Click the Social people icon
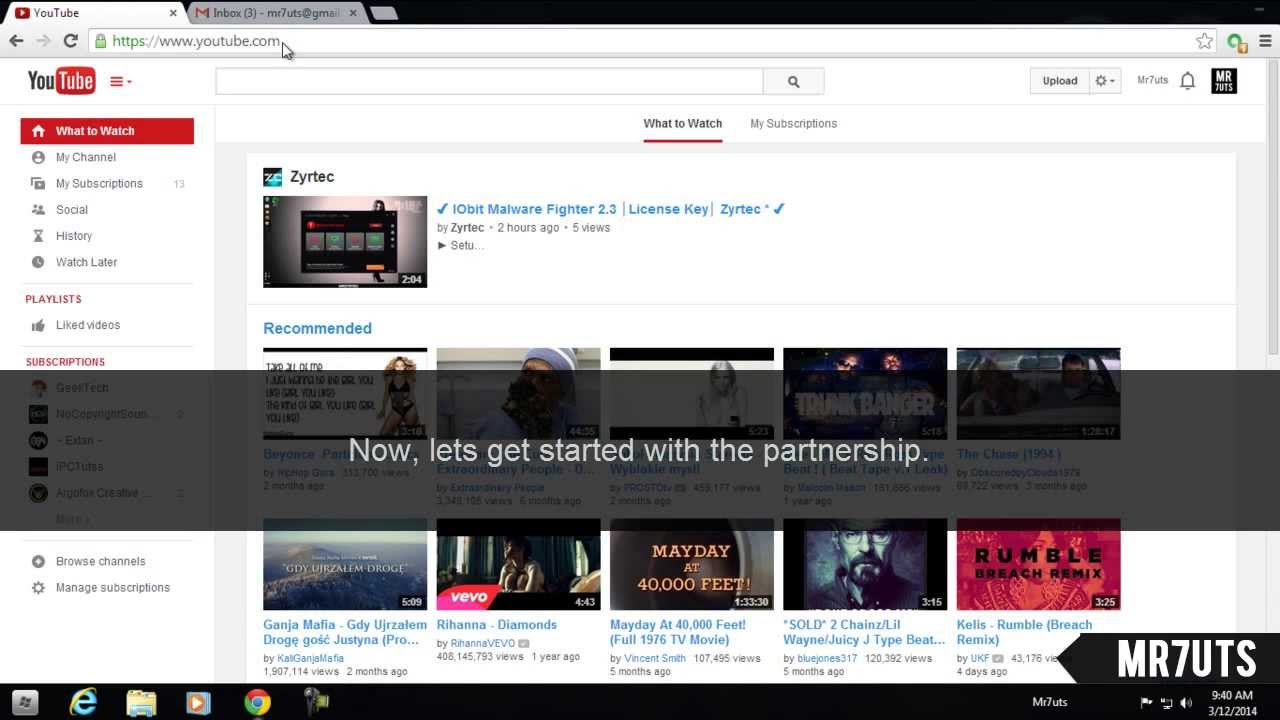The height and width of the screenshot is (720, 1280). coord(38,210)
